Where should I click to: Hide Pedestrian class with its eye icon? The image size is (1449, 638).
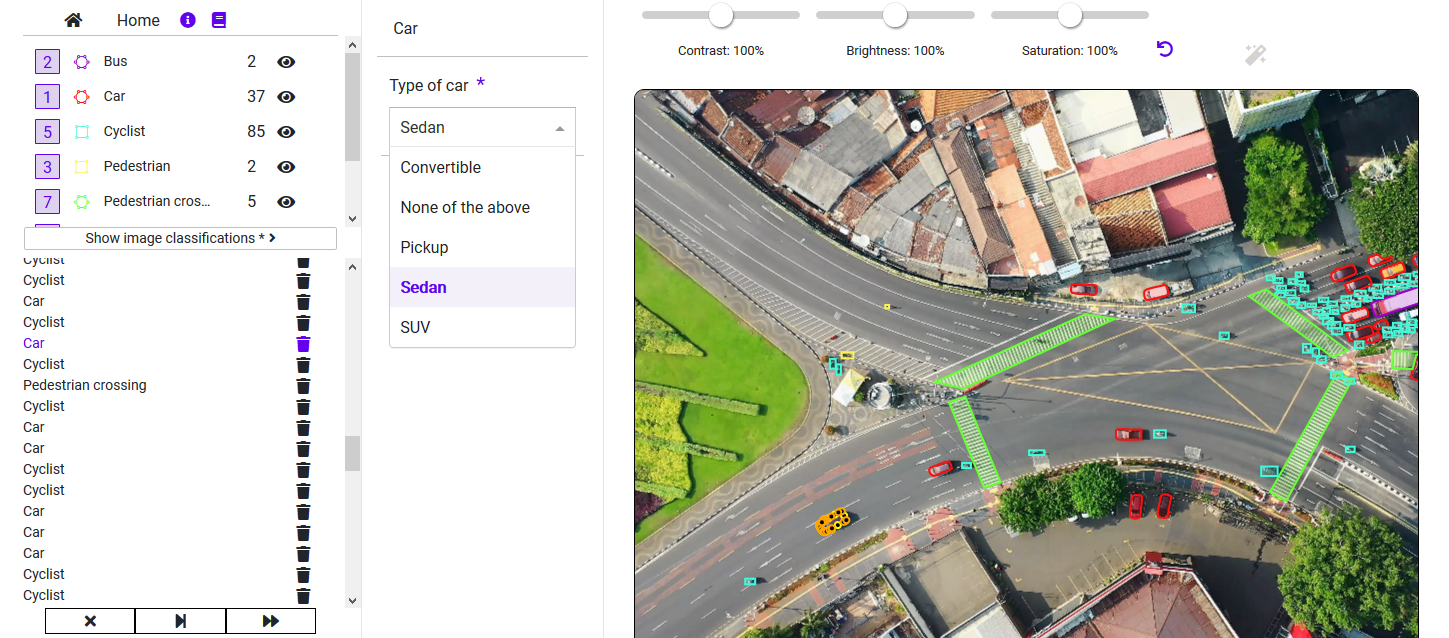pyautogui.click(x=286, y=167)
